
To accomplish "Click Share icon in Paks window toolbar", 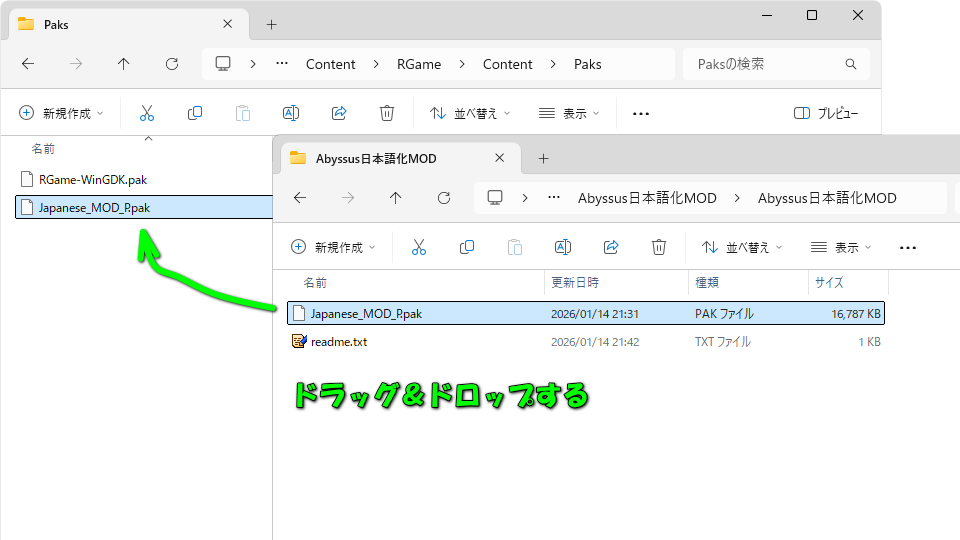I will tap(339, 113).
